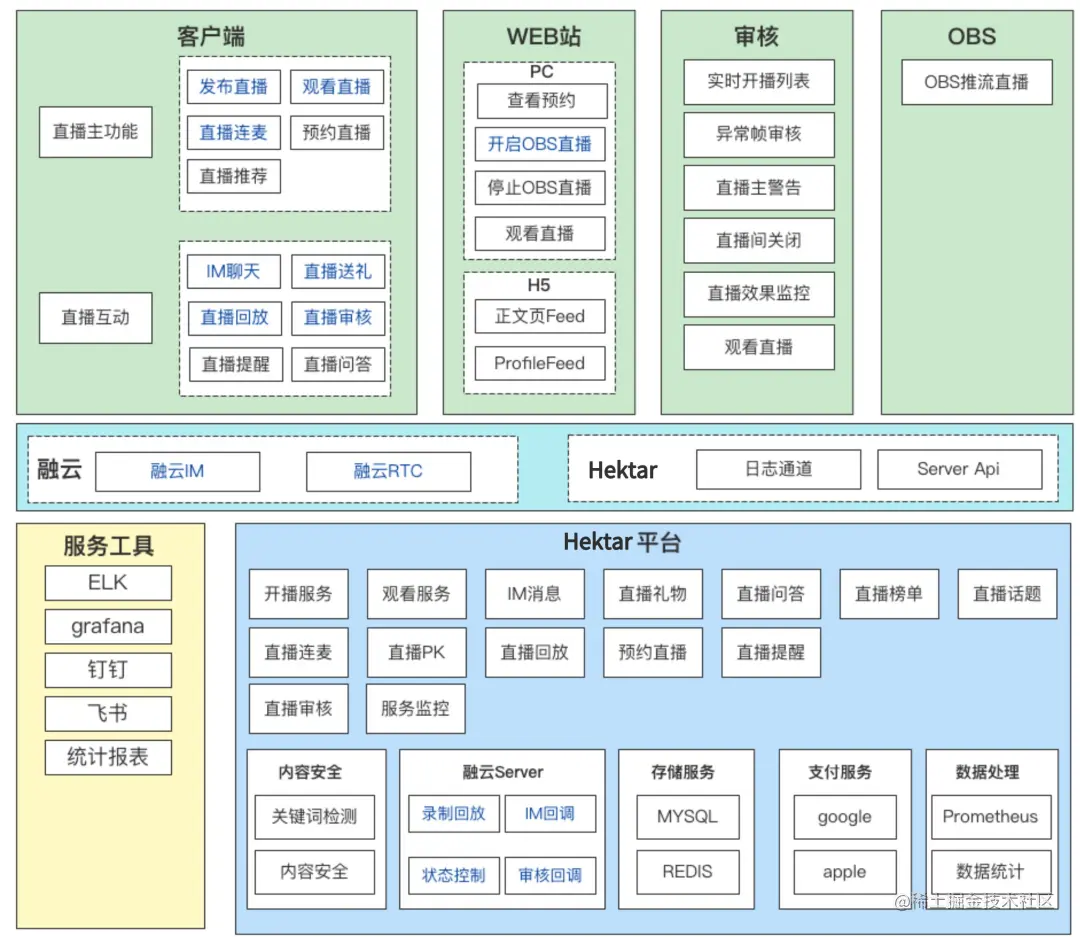The width and height of the screenshot is (1080, 937).
Task: Select MYSQL under 存储服务
Action: 686,817
